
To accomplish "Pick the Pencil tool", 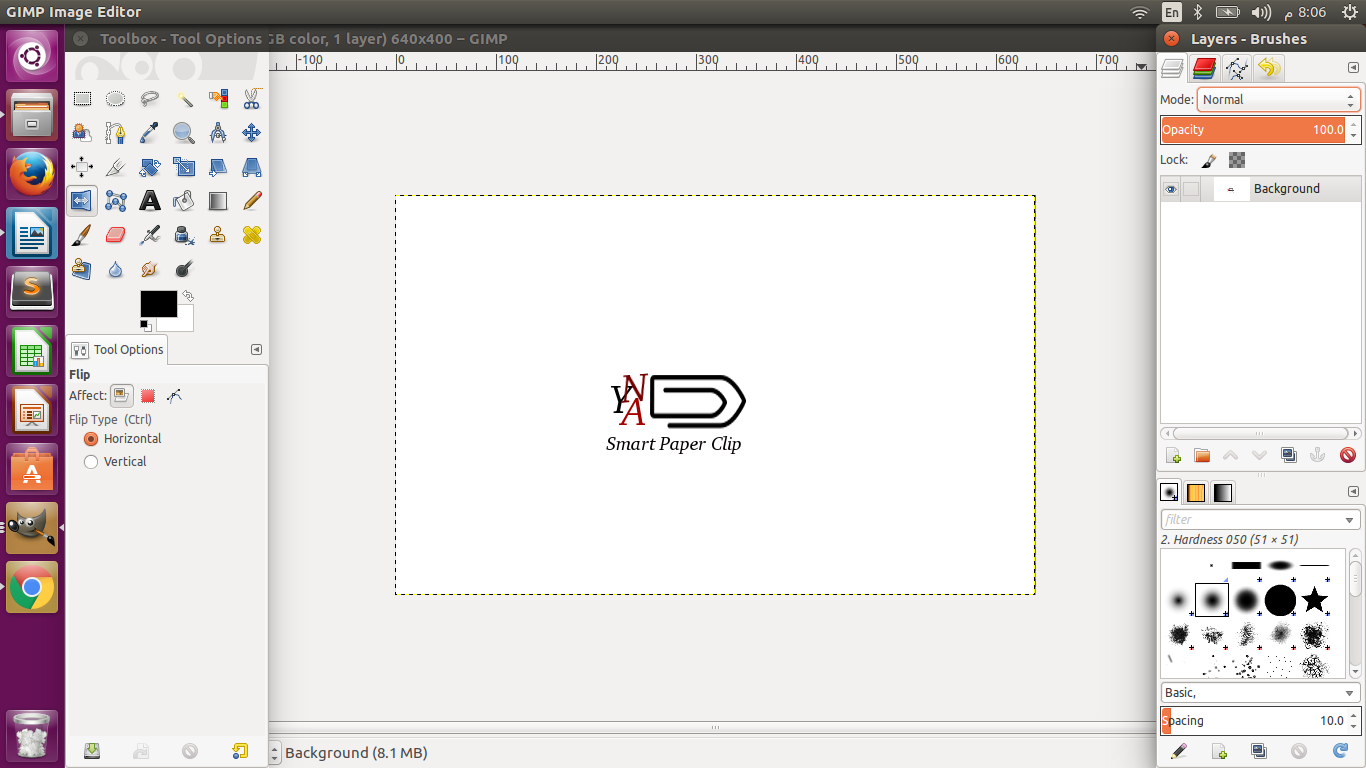I will point(252,201).
